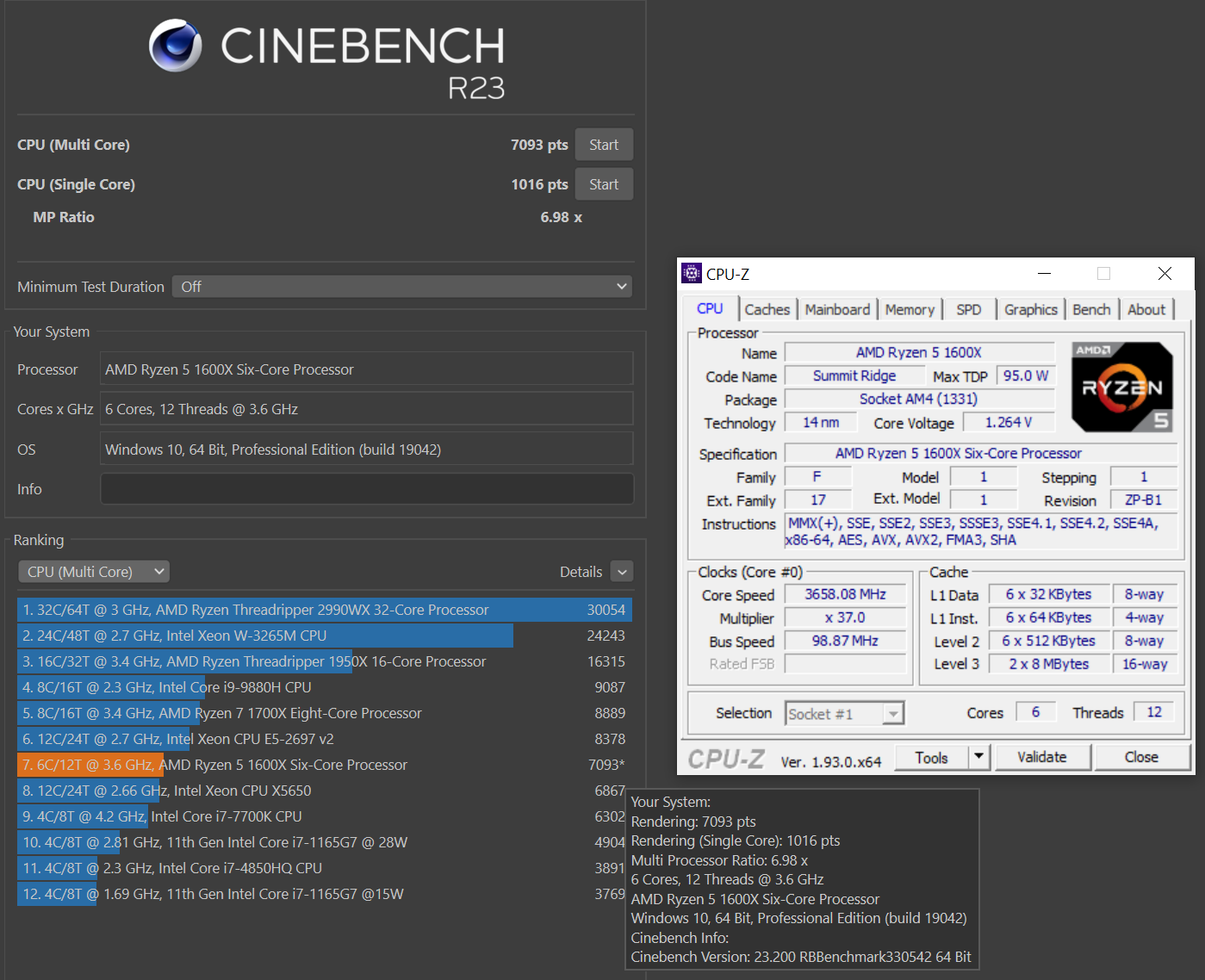1205x980 pixels.
Task: Click the Core Voltage value 1.264 V
Action: (x=1009, y=422)
